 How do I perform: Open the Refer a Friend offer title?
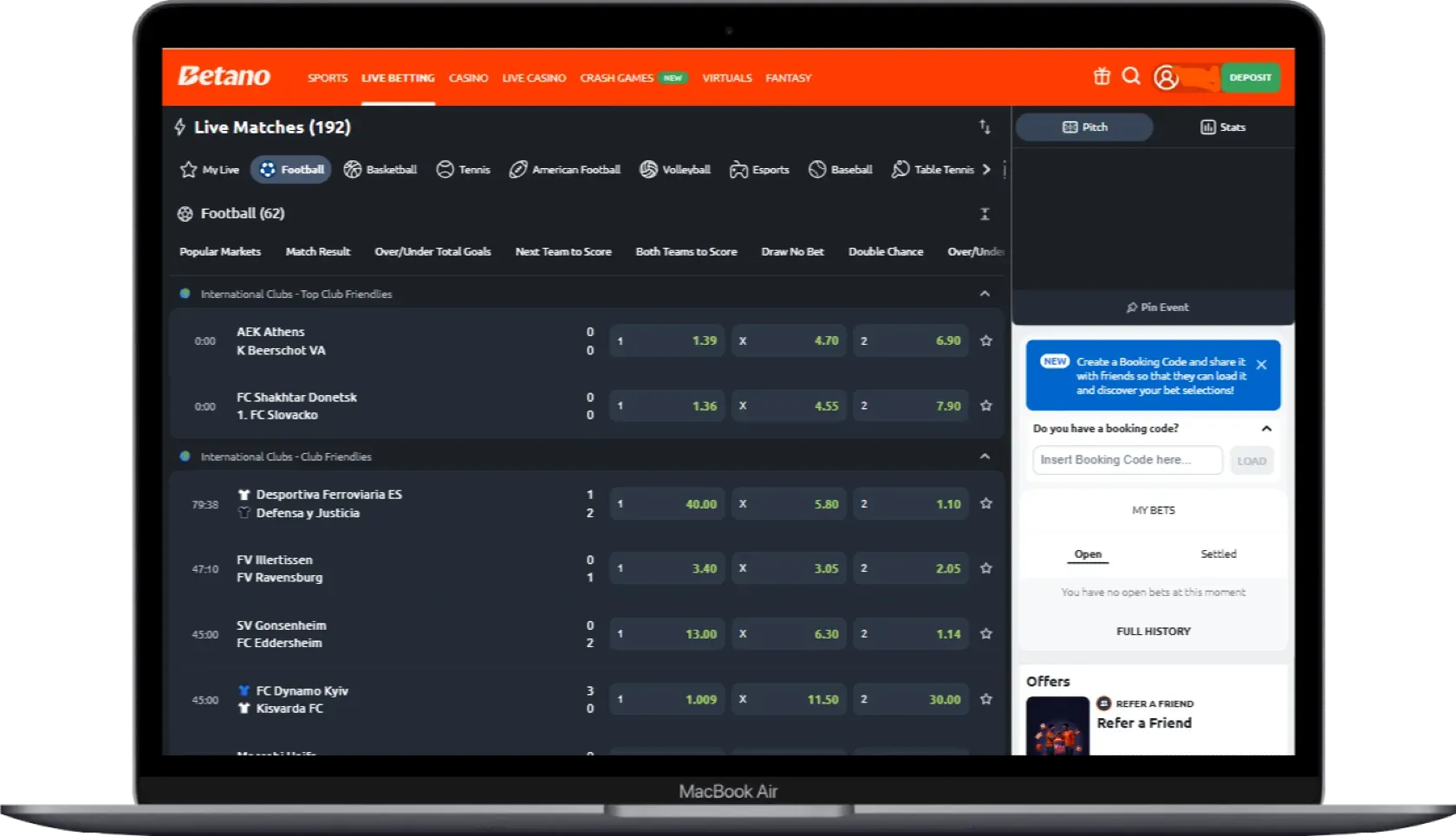(1144, 723)
